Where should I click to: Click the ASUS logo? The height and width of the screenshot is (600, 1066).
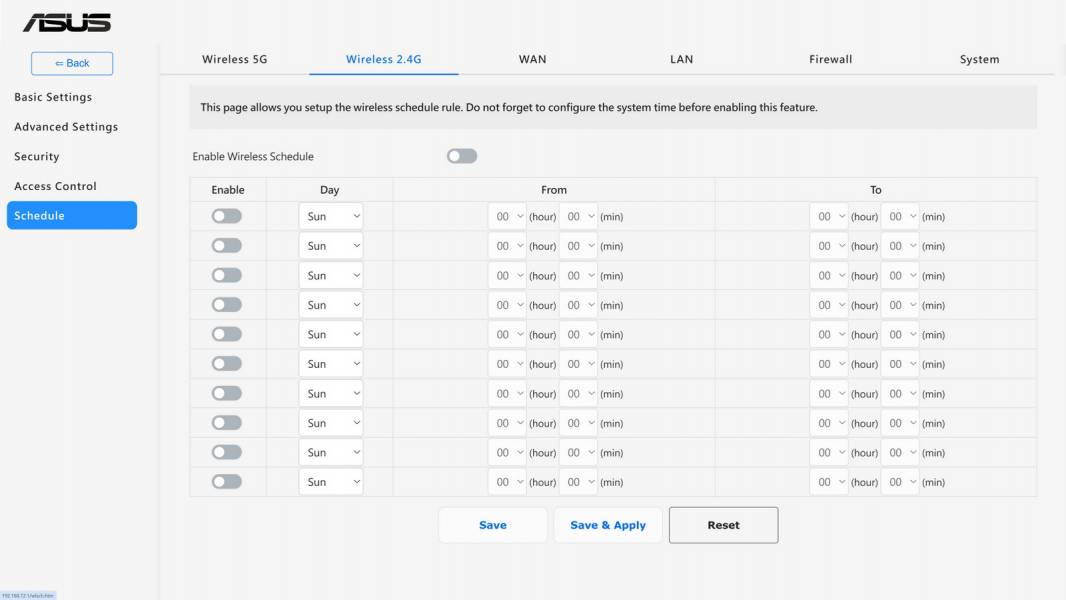click(67, 23)
